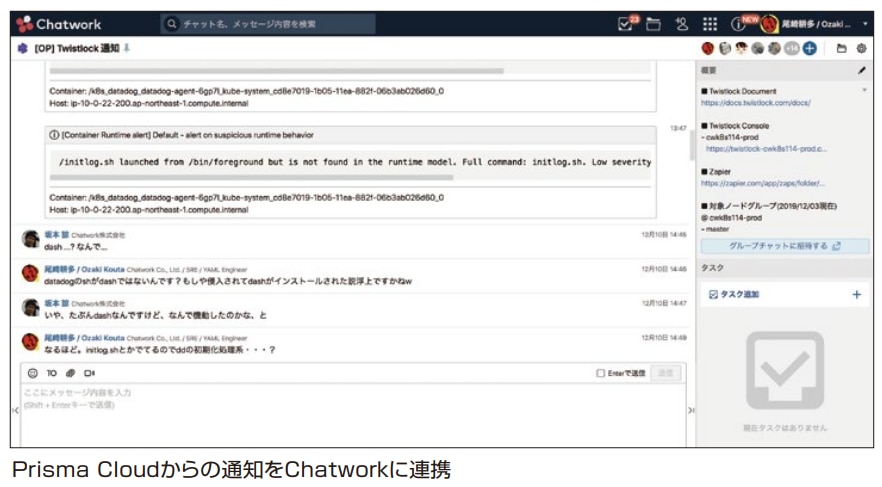Open the info icon with NEW badge
The width and height of the screenshot is (882, 487).
pos(737,24)
